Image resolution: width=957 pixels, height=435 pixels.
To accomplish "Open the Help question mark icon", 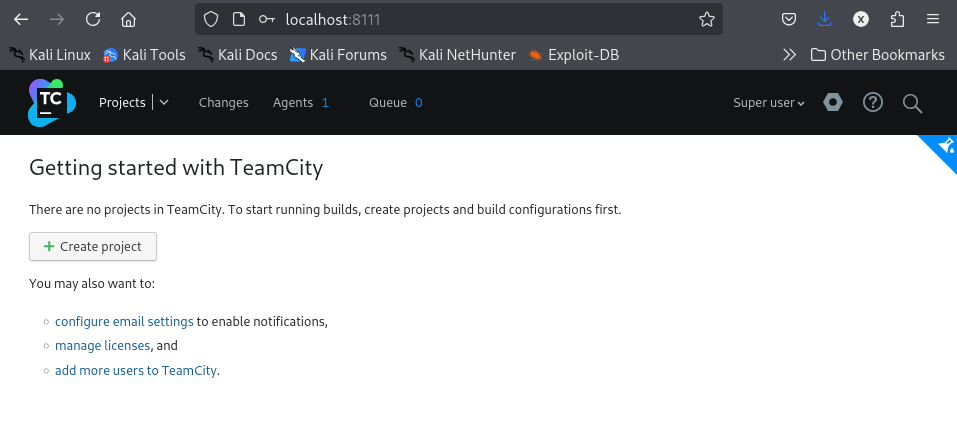I will [873, 102].
